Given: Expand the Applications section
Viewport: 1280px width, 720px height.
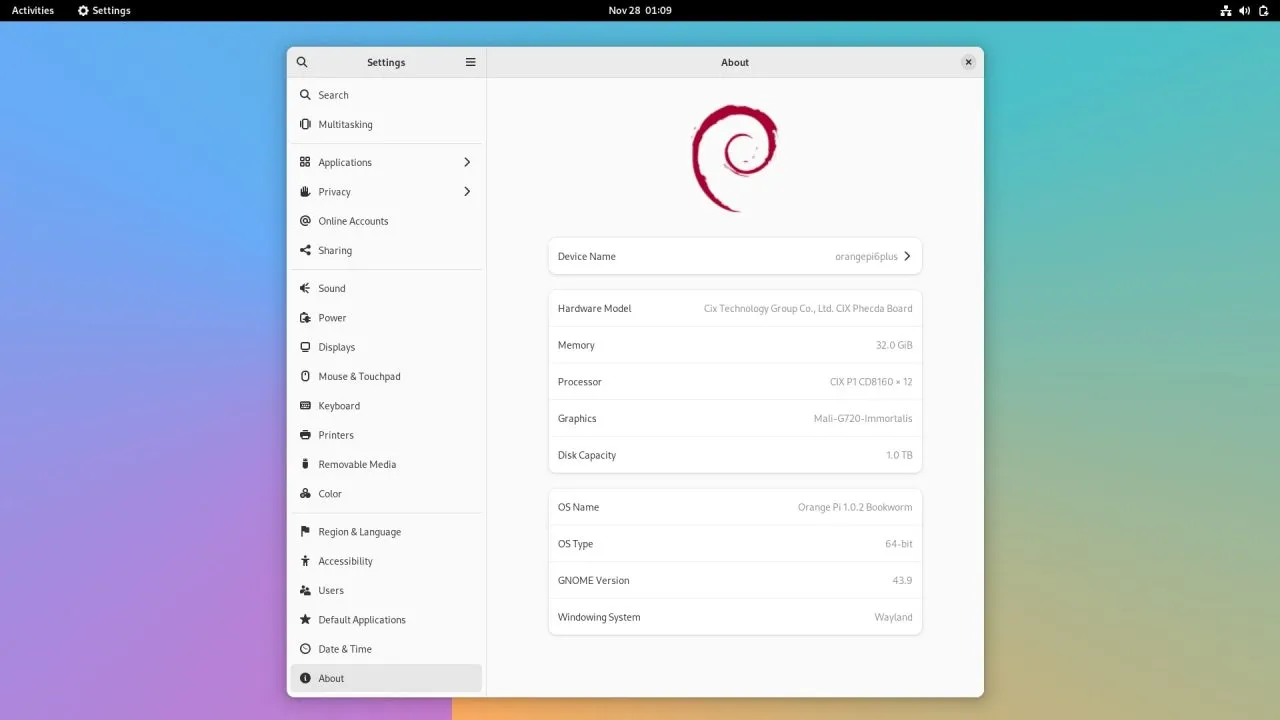Looking at the screenshot, I should tap(466, 162).
